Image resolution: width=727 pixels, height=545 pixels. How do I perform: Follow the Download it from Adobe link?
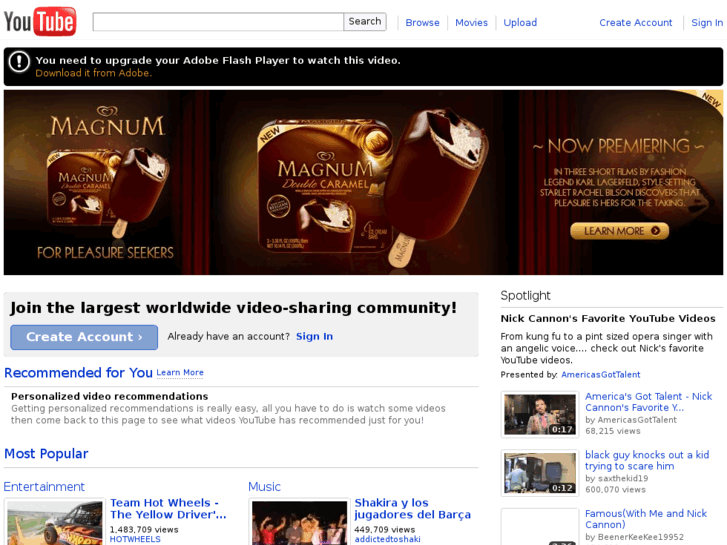[x=93, y=73]
